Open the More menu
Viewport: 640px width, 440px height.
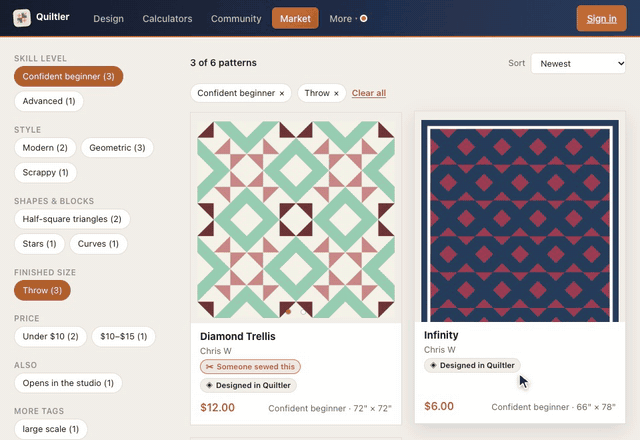[340, 18]
